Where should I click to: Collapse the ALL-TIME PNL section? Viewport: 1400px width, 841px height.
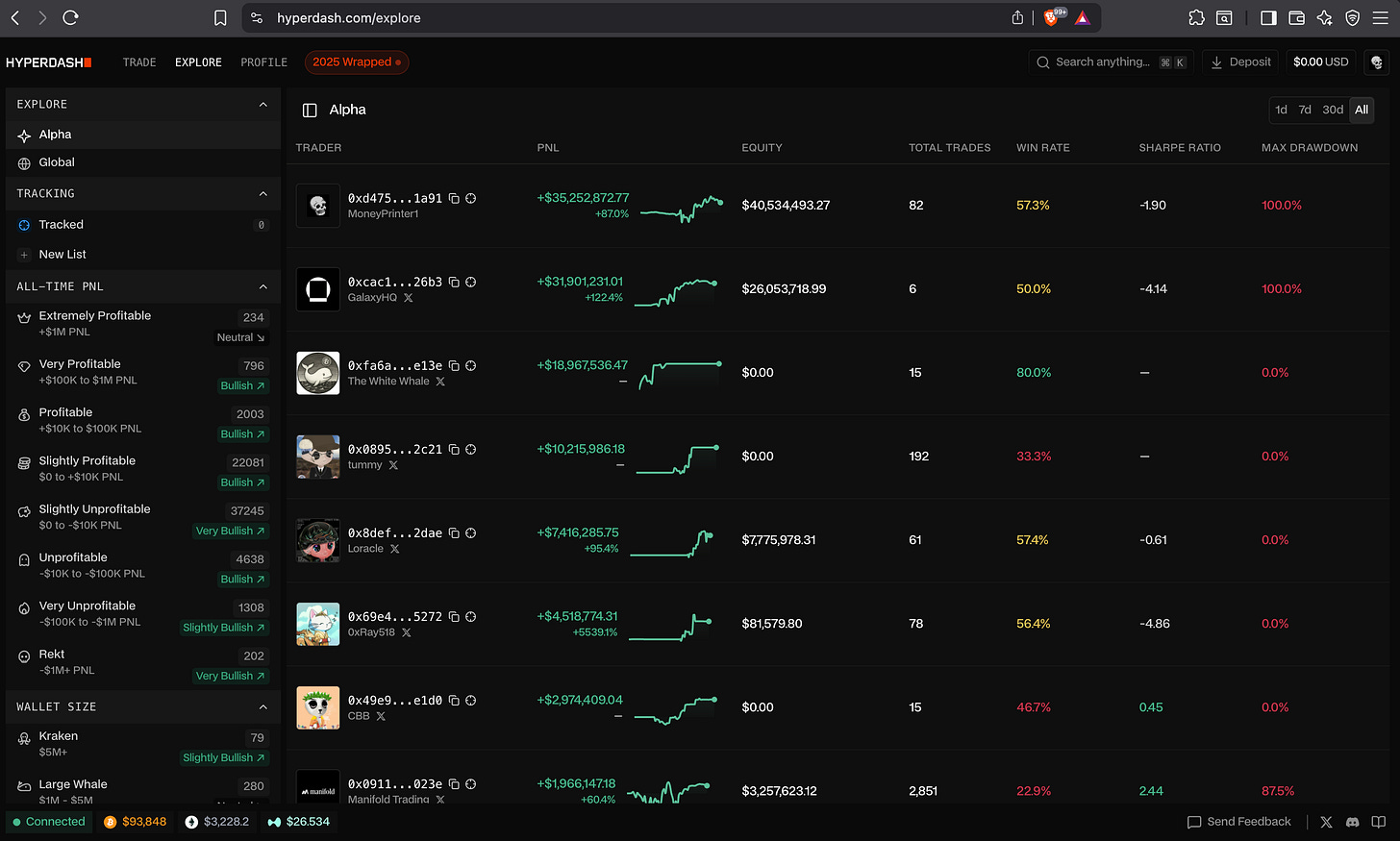pos(263,286)
